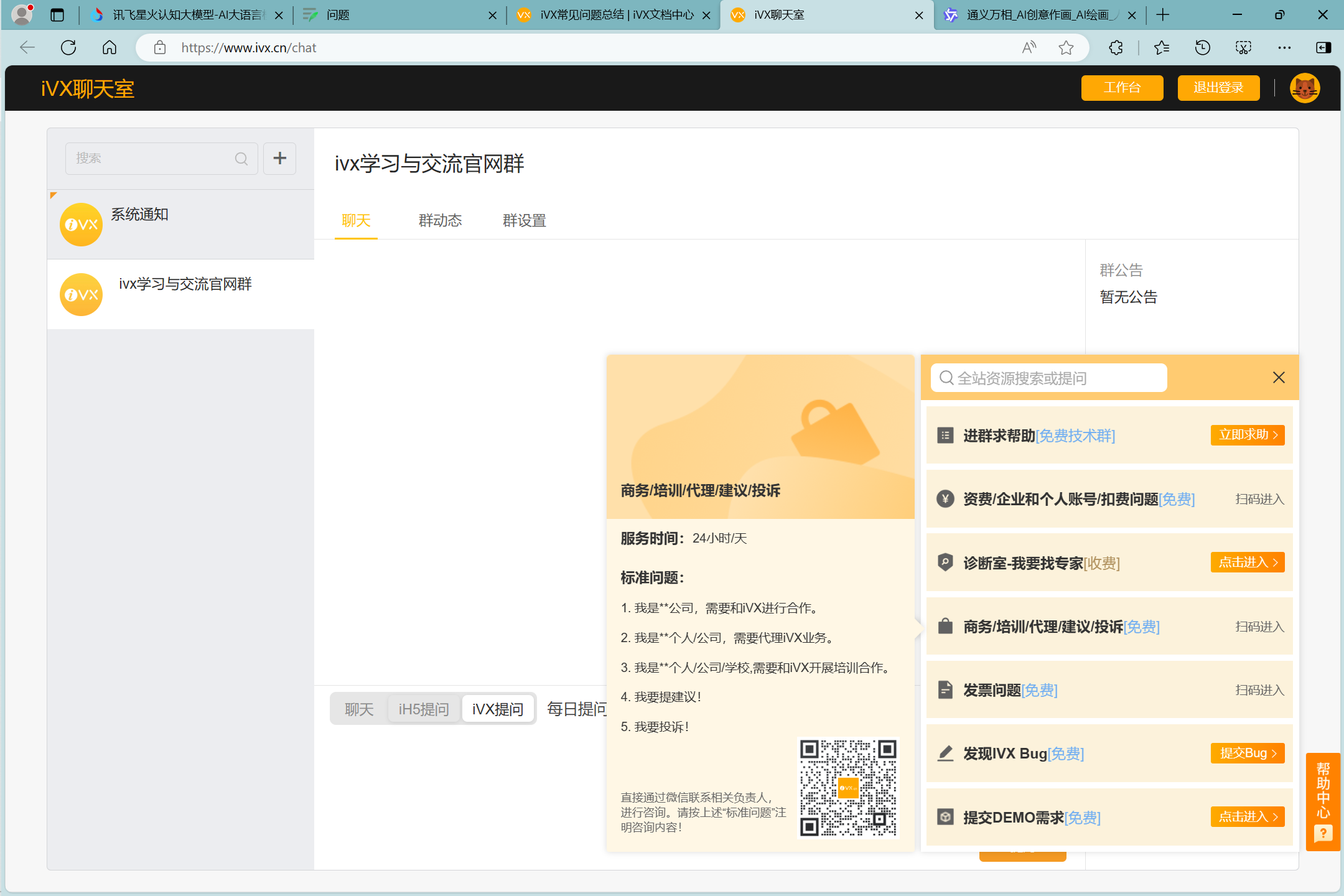Click the 工作台 button
The height and width of the screenshot is (896, 1344).
1122,88
